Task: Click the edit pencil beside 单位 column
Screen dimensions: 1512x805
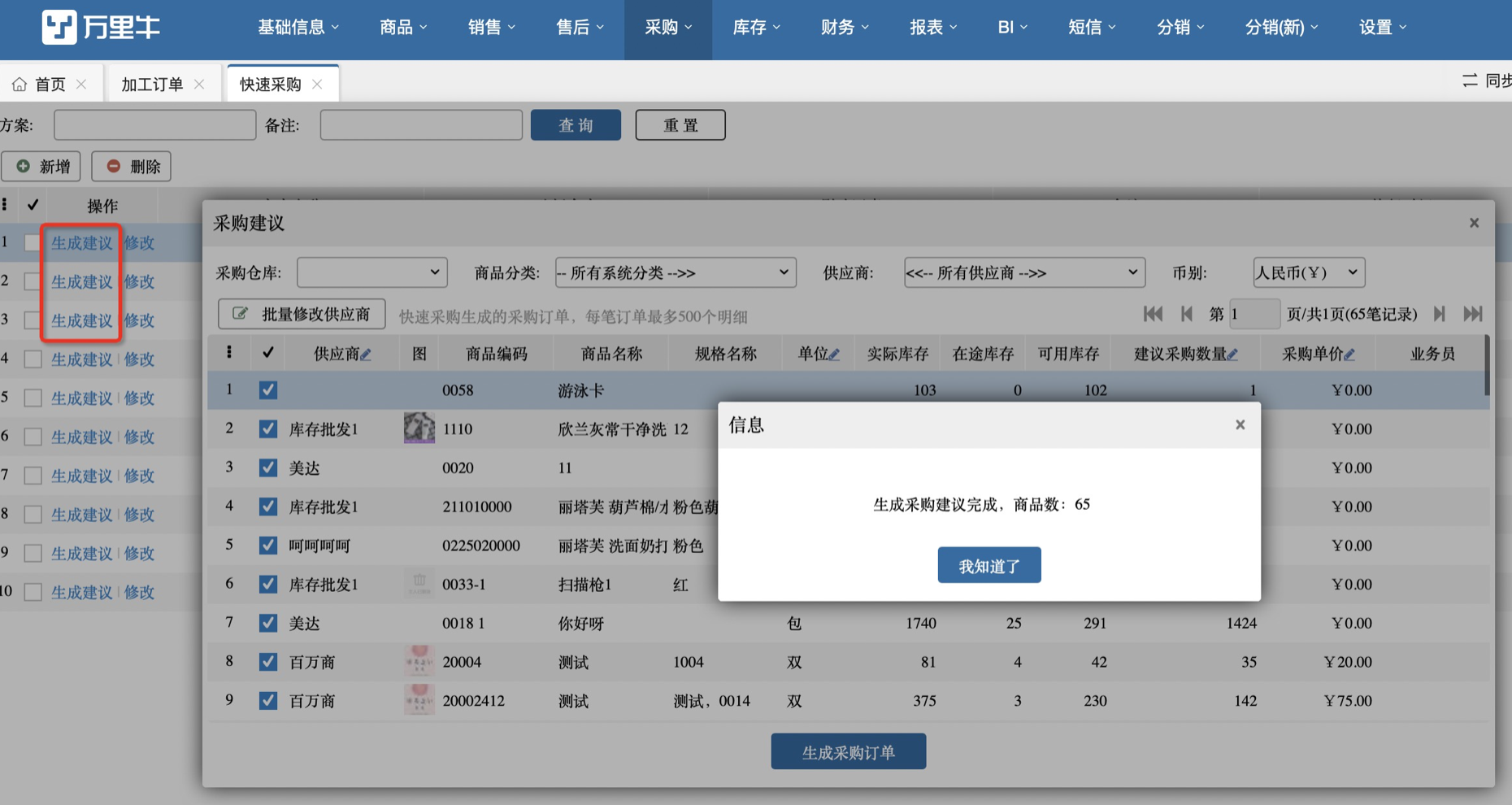Action: tap(834, 355)
